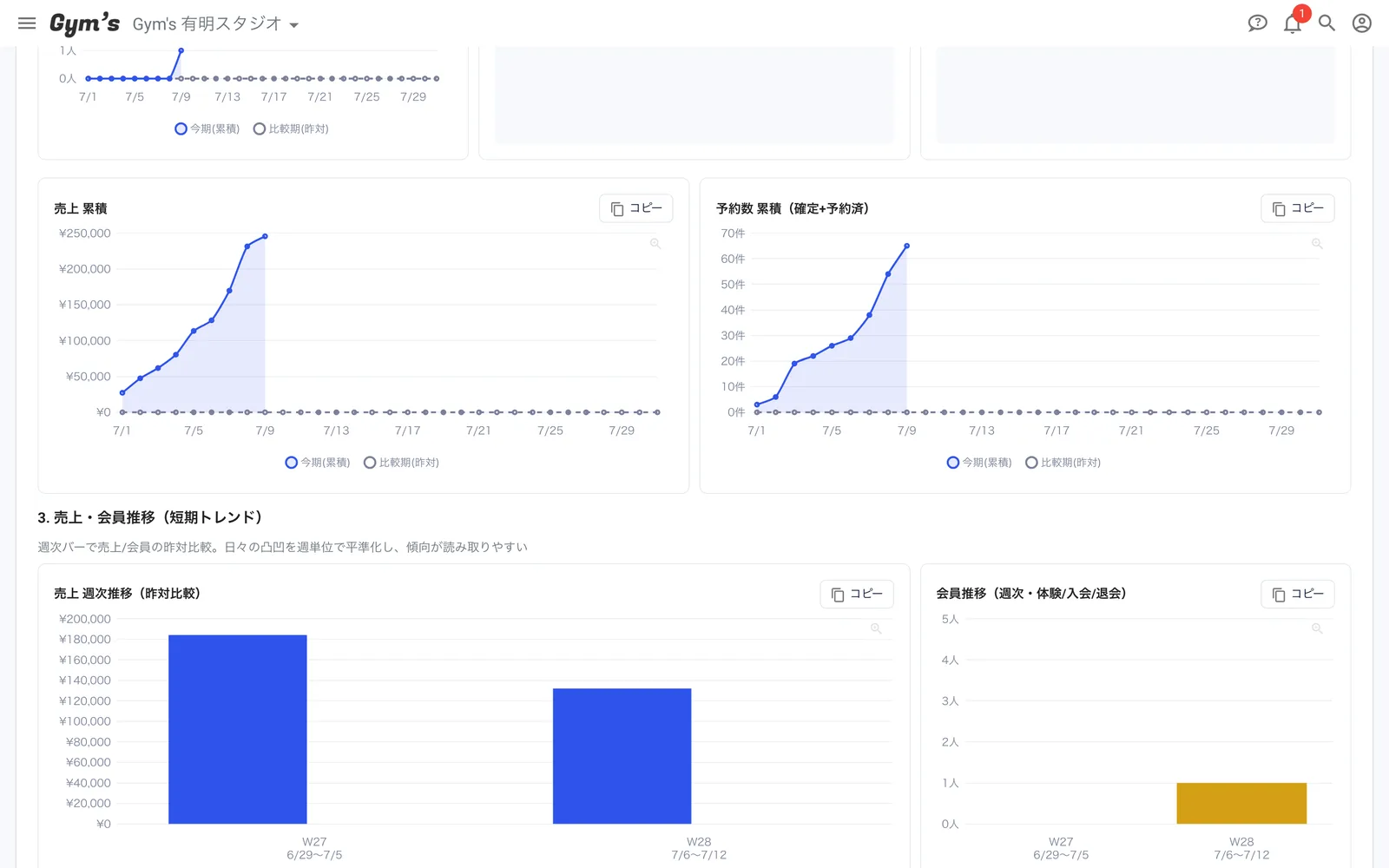The image size is (1389, 868).
Task: Click the ¥200,000 axis label in weekly sales chart
Action: [x=85, y=619]
